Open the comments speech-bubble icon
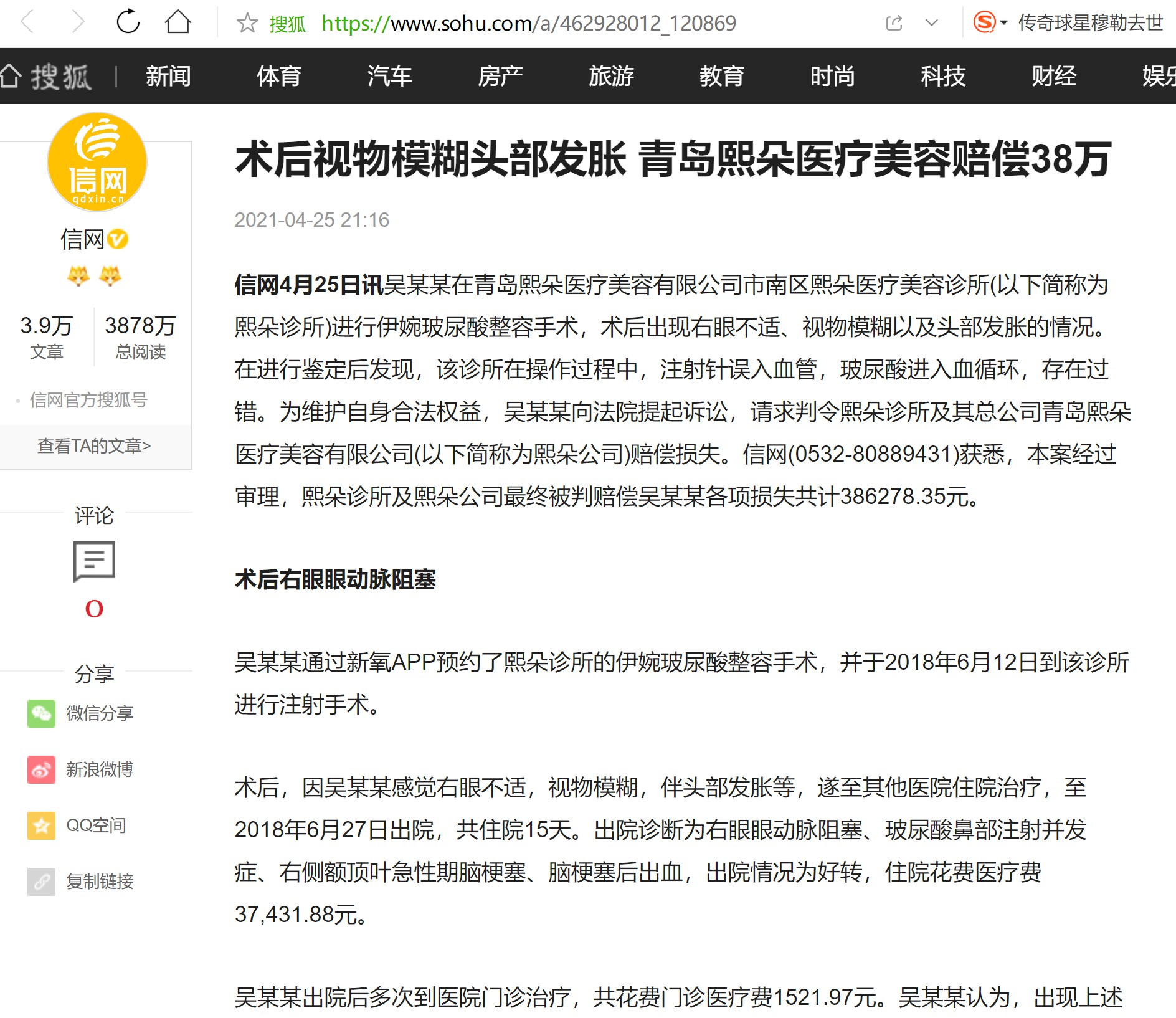The width and height of the screenshot is (1176, 1018). tap(94, 561)
